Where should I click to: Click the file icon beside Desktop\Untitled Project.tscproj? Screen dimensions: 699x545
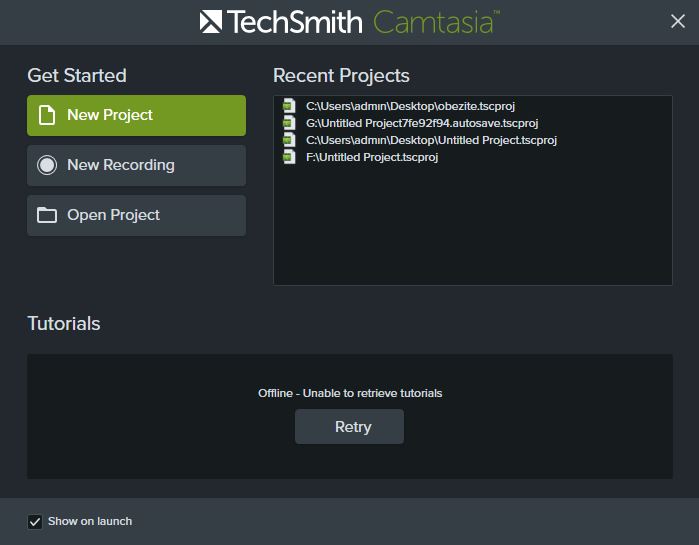tap(289, 139)
